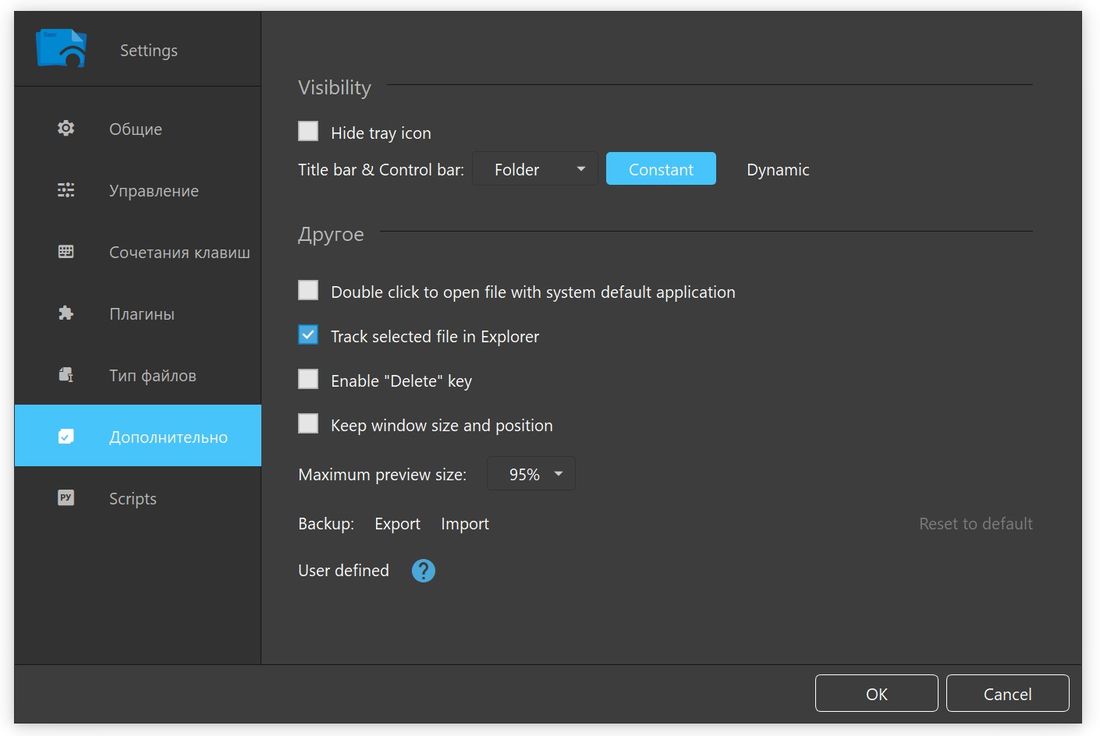This screenshot has width=1100, height=736.
Task: Open the Общие settings section
Action: tap(65, 128)
